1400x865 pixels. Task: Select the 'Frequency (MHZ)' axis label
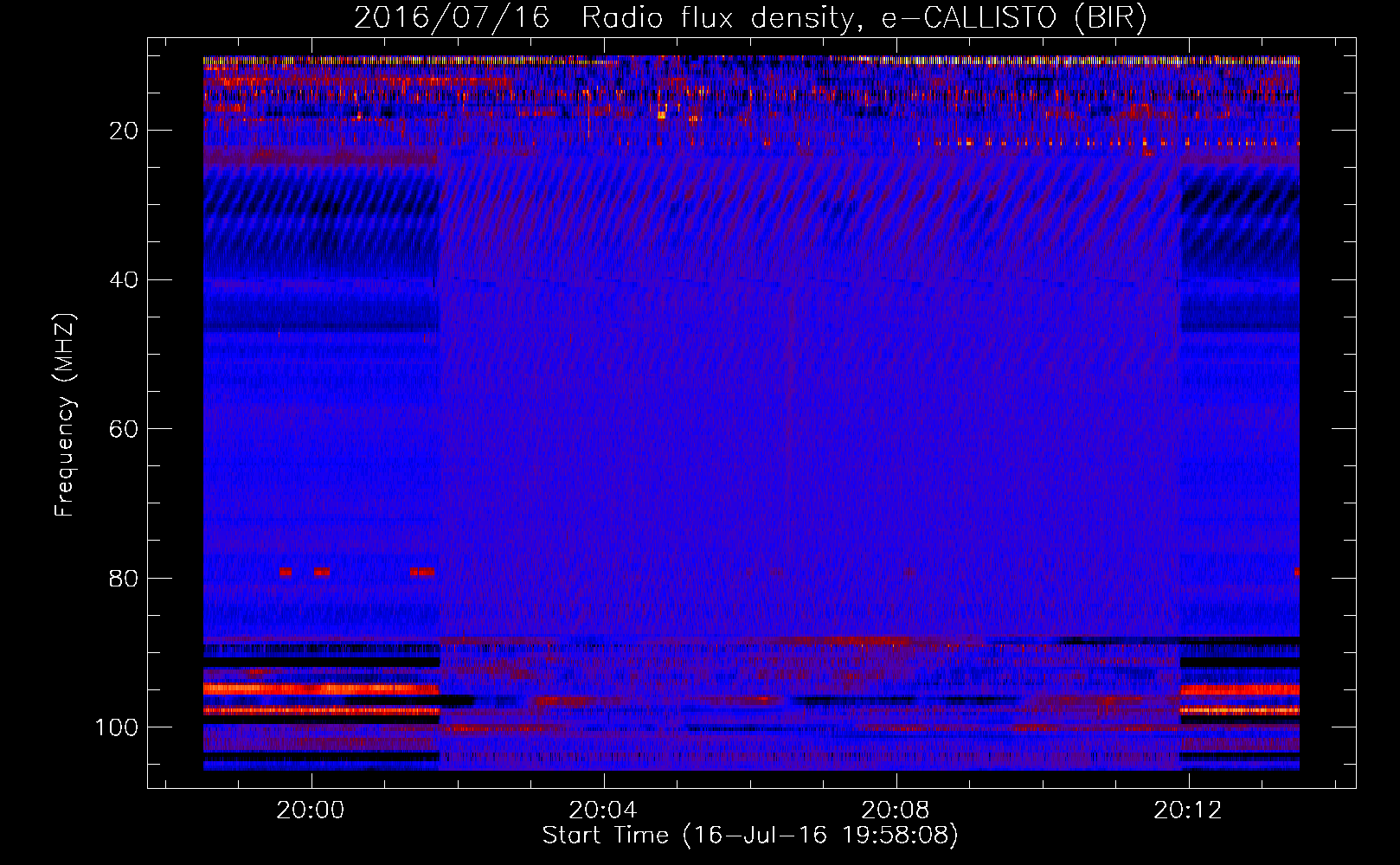[65, 414]
